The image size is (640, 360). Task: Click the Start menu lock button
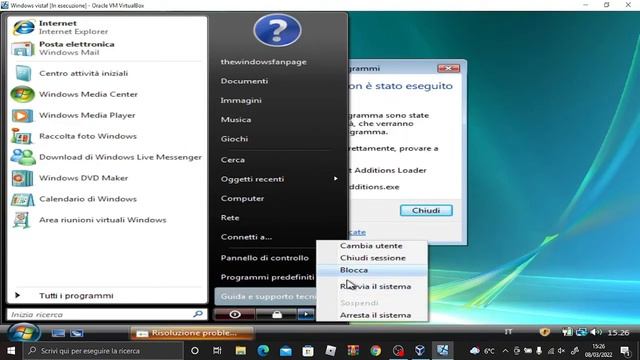tap(277, 314)
